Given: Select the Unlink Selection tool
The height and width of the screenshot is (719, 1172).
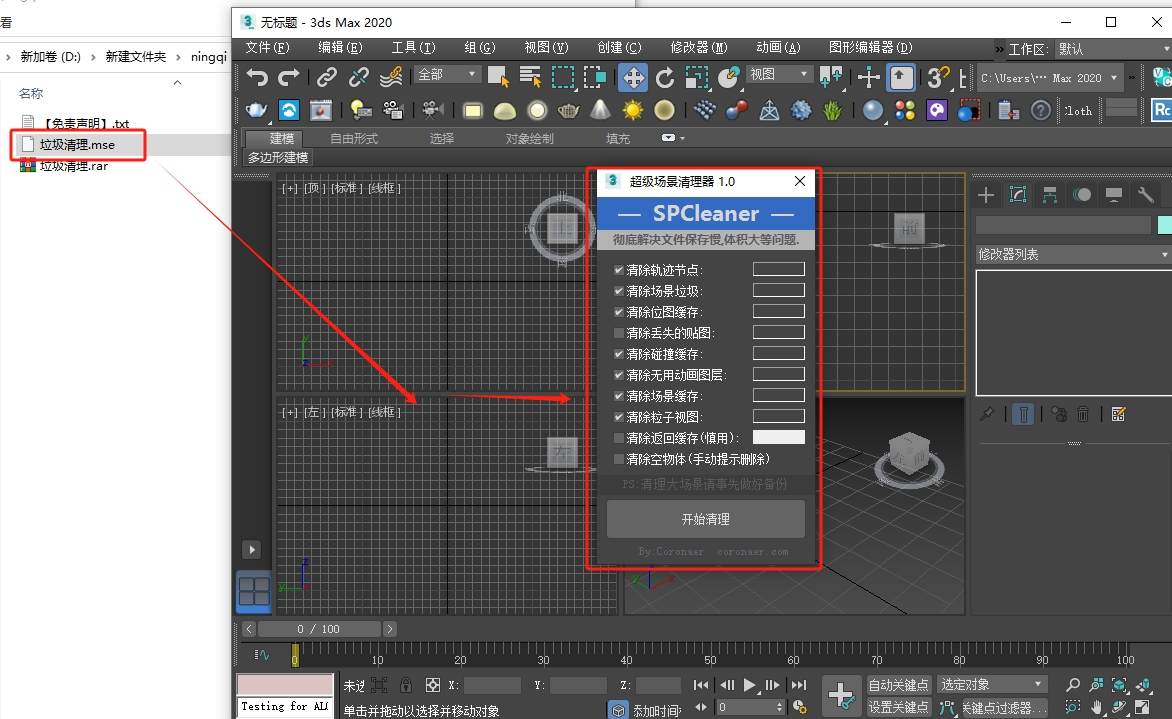Looking at the screenshot, I should pyautogui.click(x=358, y=77).
